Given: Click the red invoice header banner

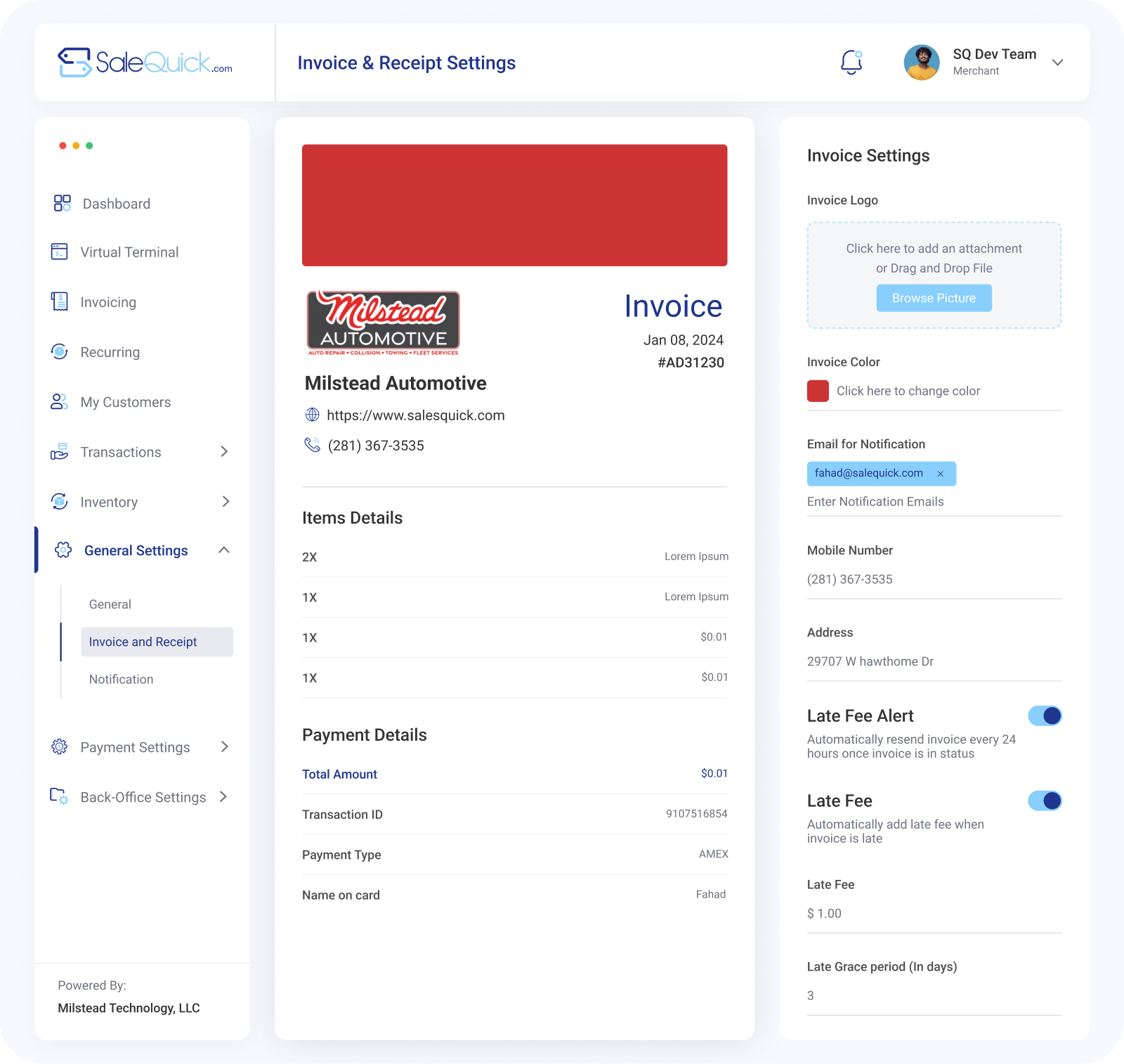Looking at the screenshot, I should pos(514,205).
